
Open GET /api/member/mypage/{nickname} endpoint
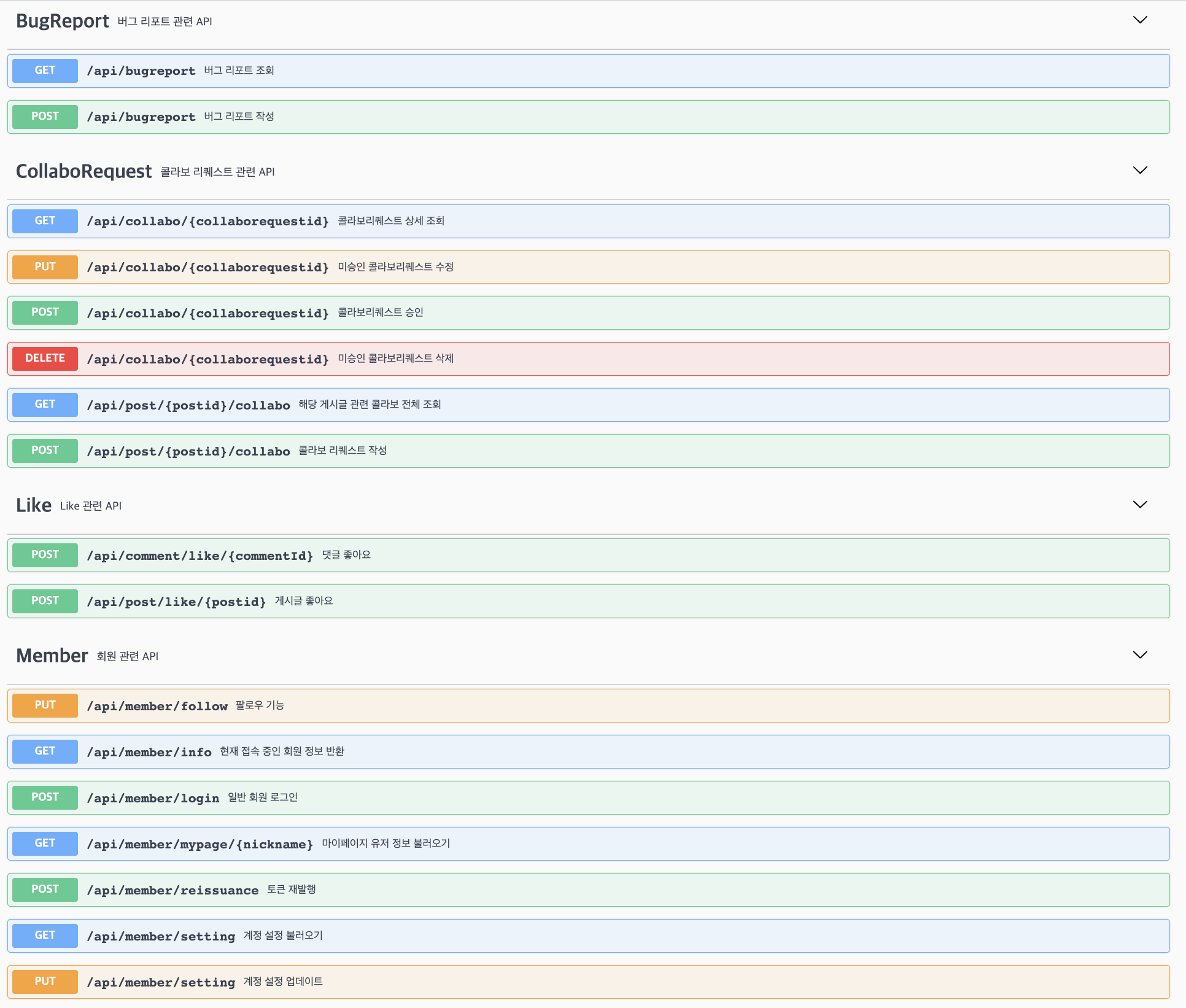point(200,844)
